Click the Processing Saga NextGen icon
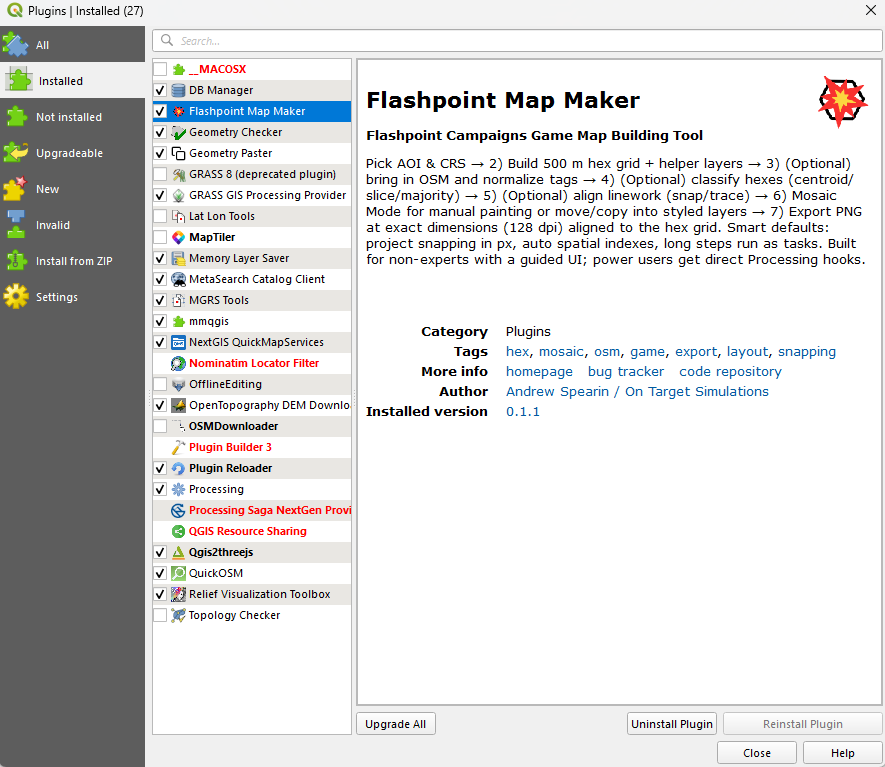 178,510
